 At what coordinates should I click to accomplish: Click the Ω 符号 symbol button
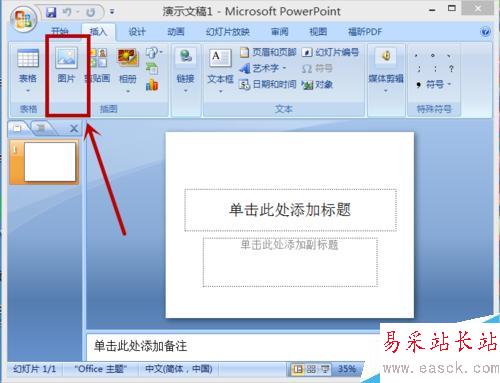click(x=317, y=69)
